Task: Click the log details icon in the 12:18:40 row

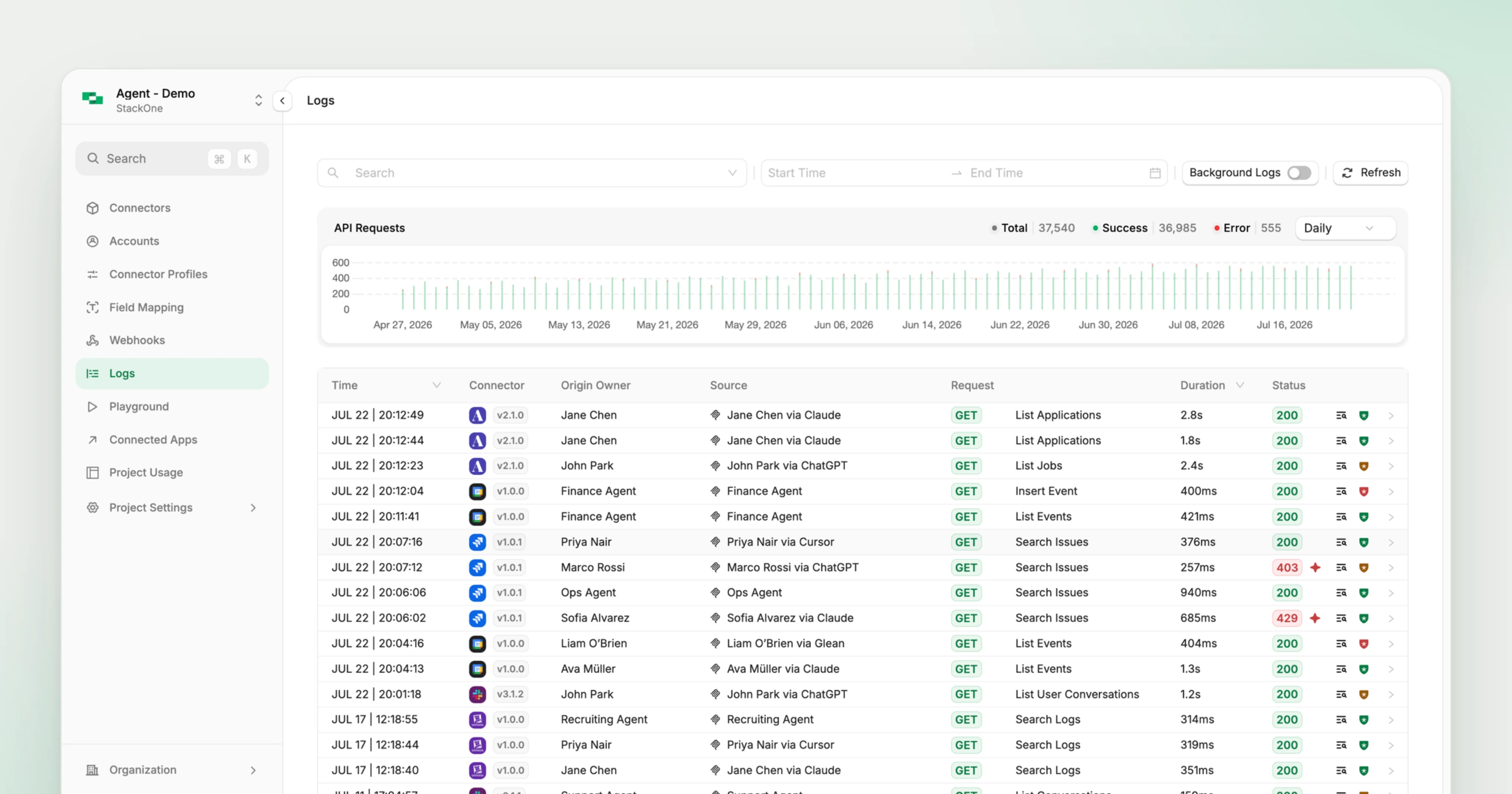Action: coord(1341,770)
